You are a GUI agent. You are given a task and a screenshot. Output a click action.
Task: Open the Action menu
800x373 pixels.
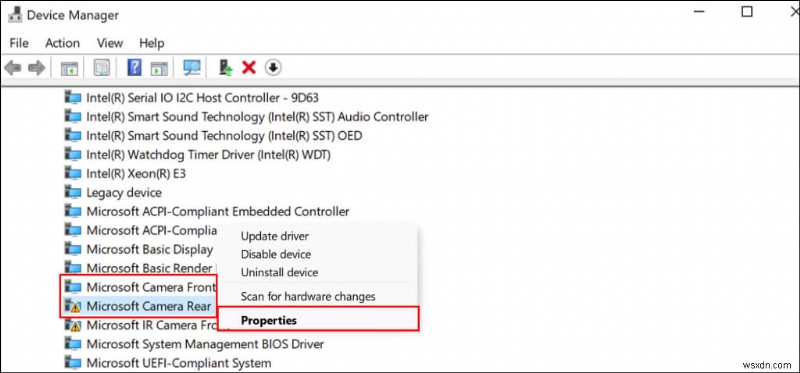[62, 43]
